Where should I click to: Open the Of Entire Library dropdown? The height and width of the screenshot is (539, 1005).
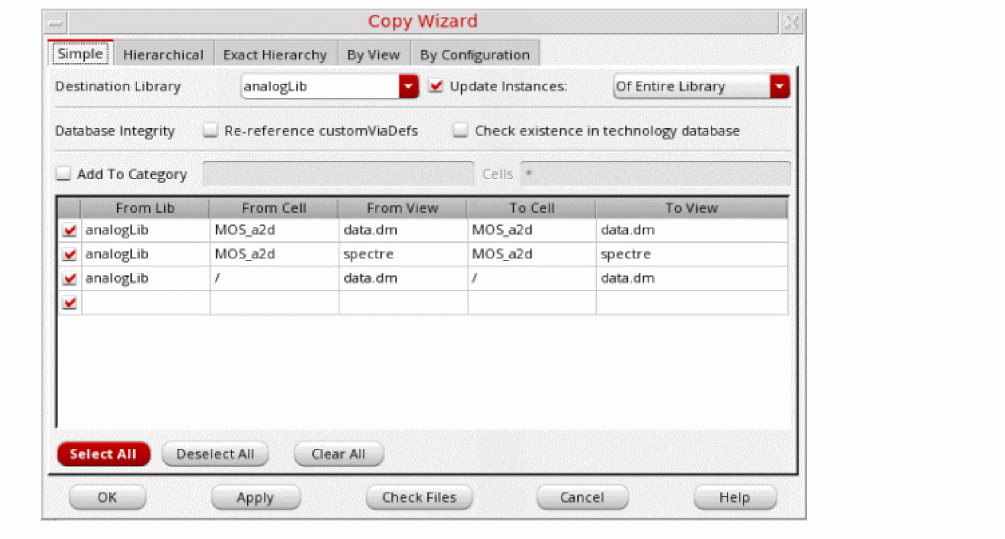(701, 87)
